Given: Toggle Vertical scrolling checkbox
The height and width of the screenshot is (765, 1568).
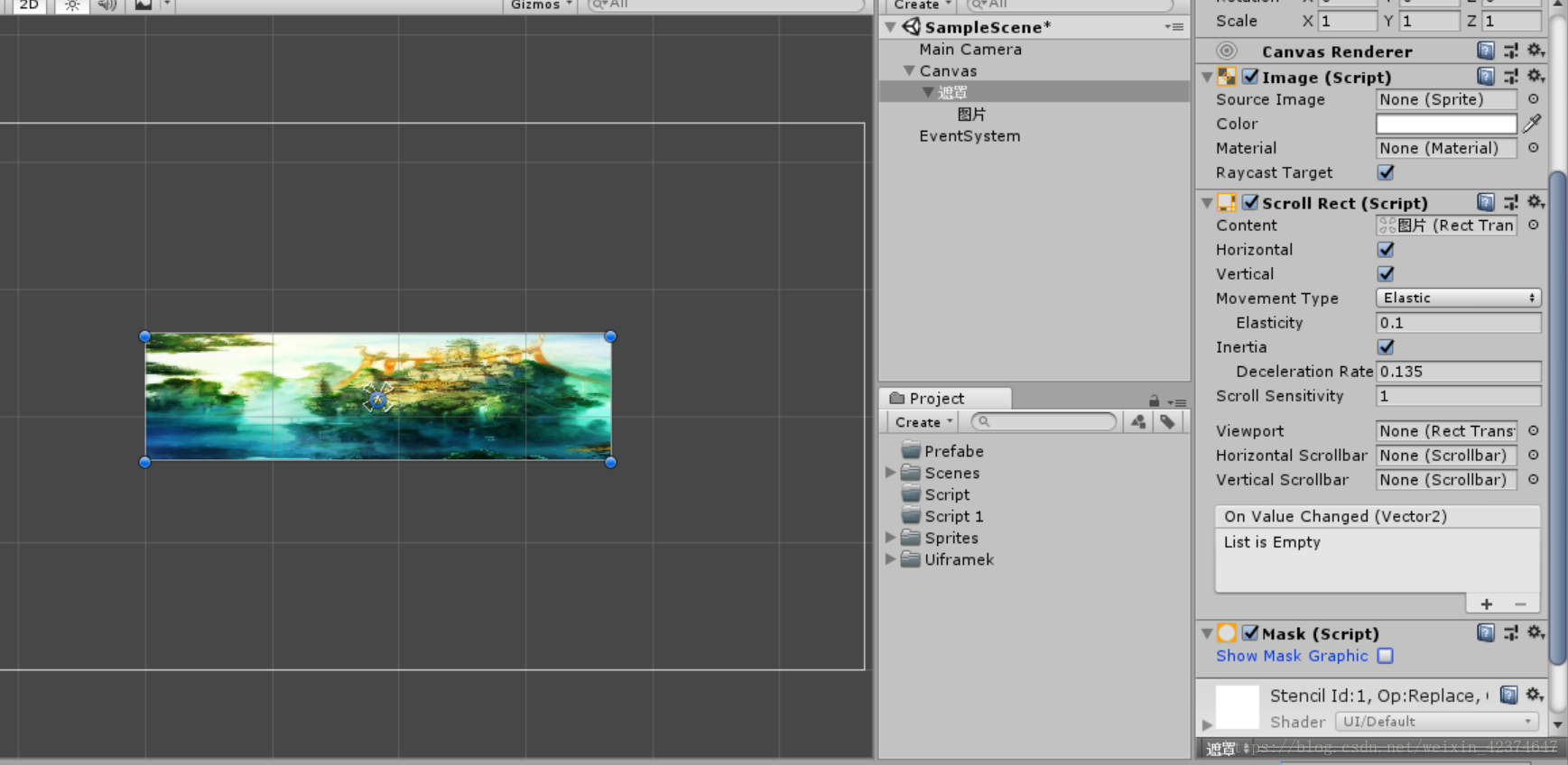Looking at the screenshot, I should [x=1386, y=274].
